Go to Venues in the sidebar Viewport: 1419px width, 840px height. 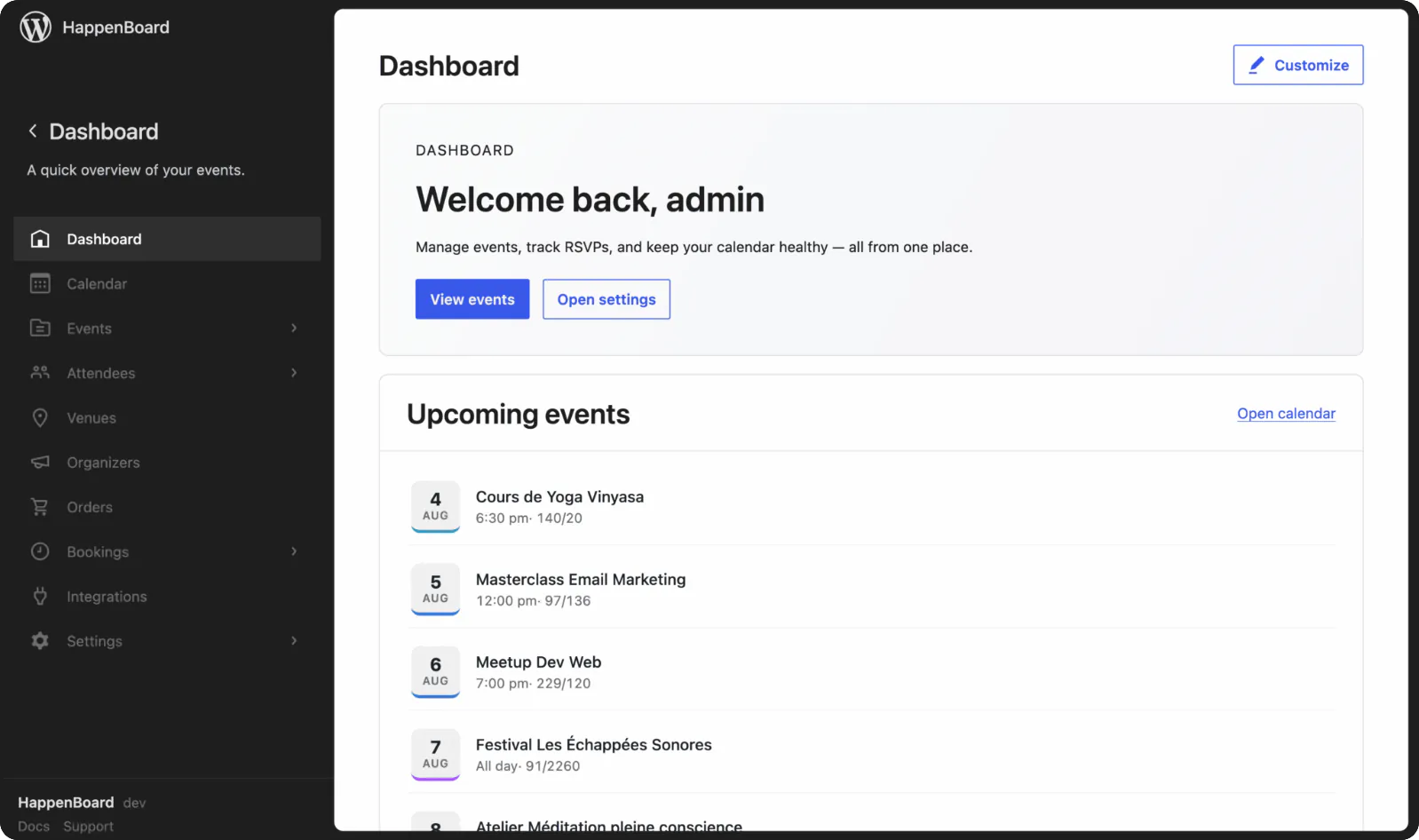pyautogui.click(x=167, y=418)
